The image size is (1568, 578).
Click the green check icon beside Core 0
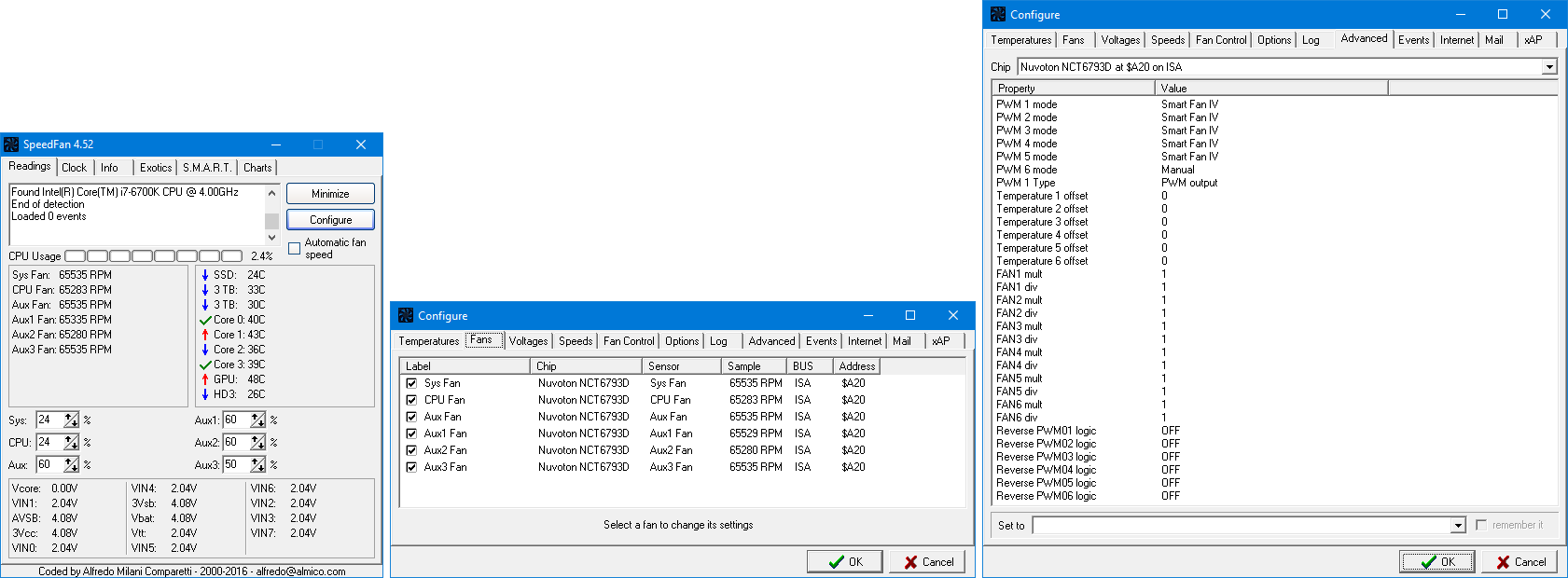(x=205, y=320)
